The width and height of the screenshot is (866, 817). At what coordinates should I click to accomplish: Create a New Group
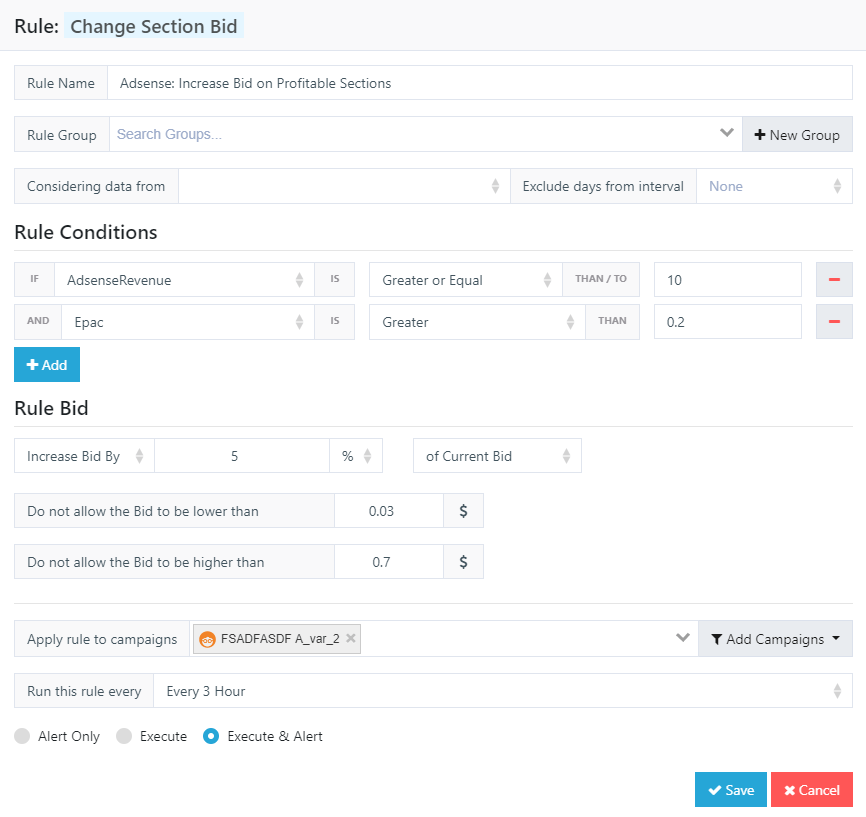pyautogui.click(x=797, y=134)
